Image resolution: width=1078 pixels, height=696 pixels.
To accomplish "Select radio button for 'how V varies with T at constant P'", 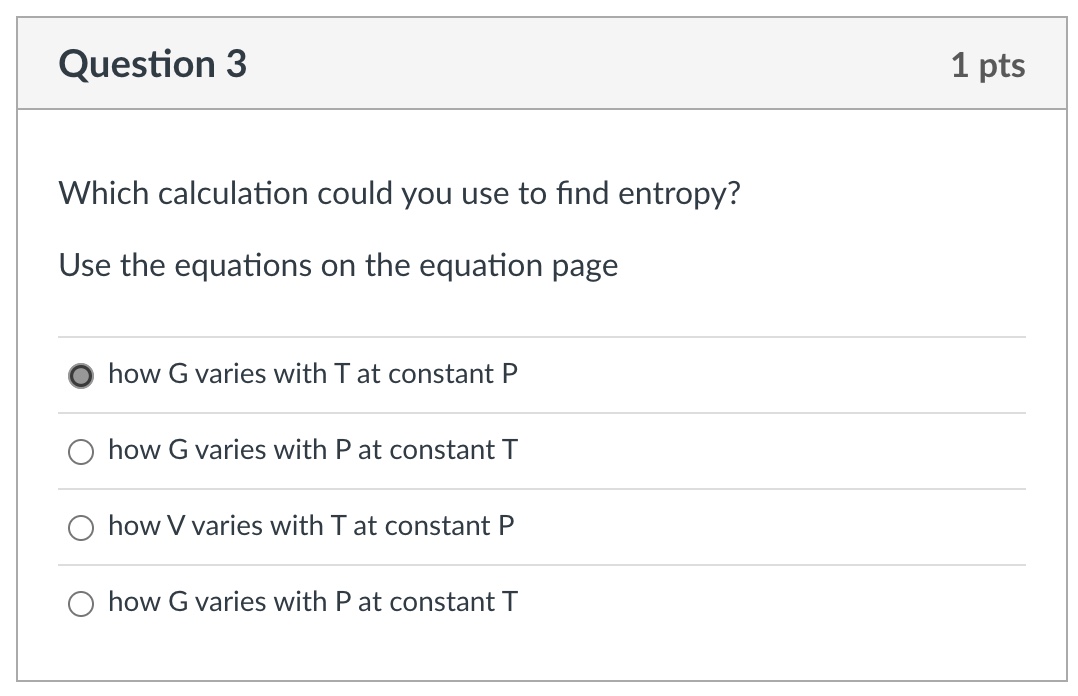I will pyautogui.click(x=80, y=527).
